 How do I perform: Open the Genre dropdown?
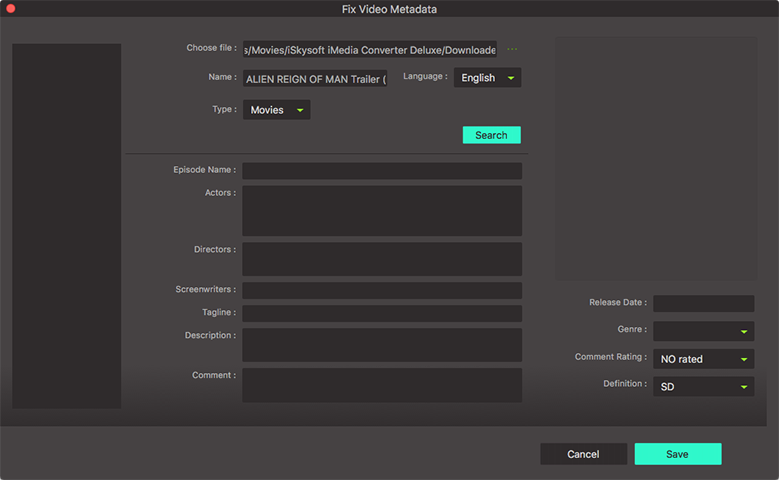click(703, 331)
